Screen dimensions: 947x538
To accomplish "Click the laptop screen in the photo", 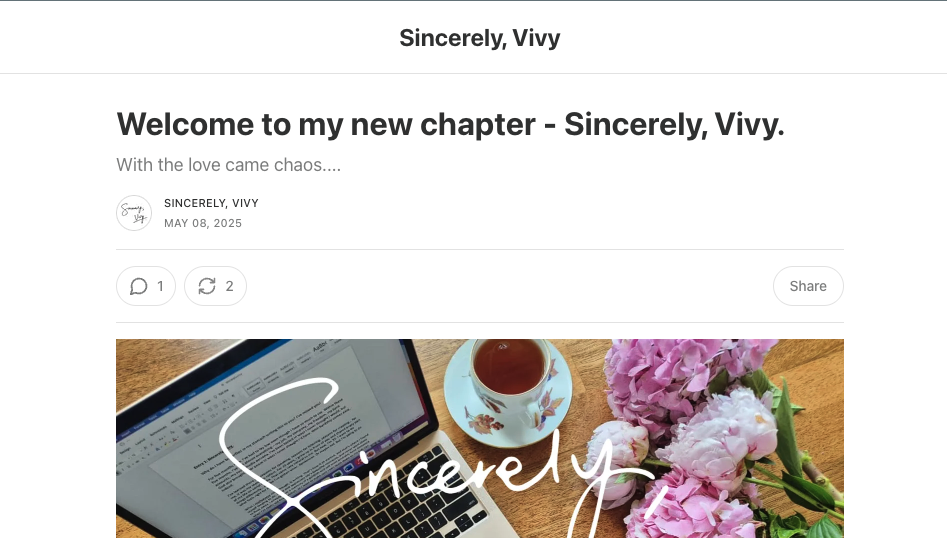I will [x=272, y=423].
